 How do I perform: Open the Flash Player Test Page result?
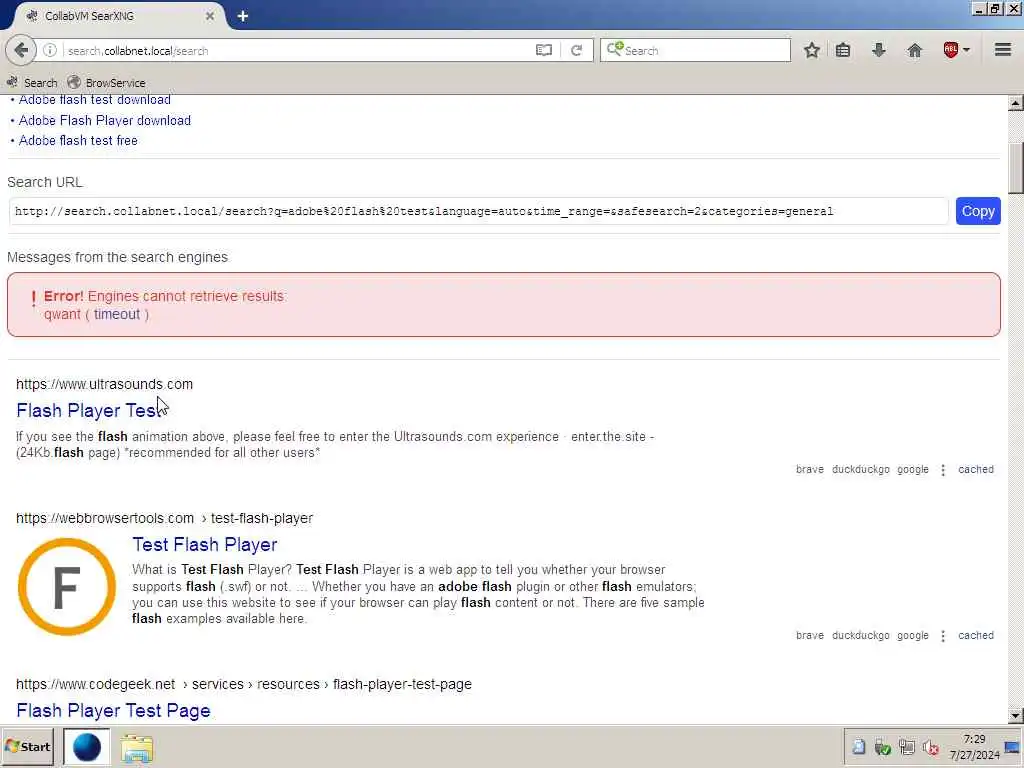(x=114, y=711)
